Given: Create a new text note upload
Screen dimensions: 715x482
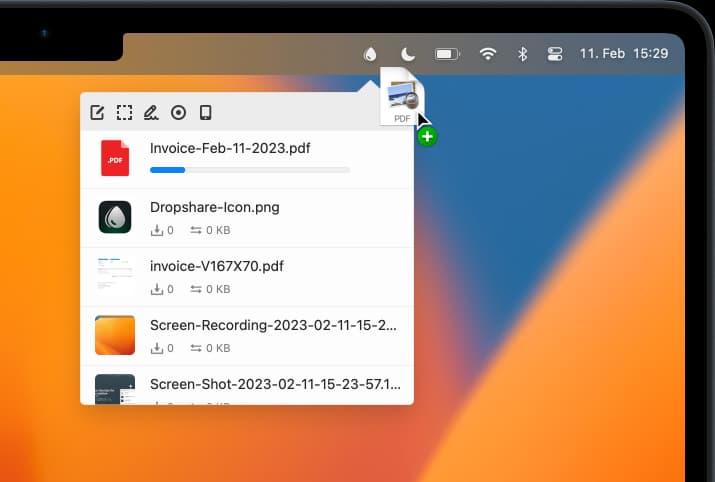Looking at the screenshot, I should pos(97,112).
